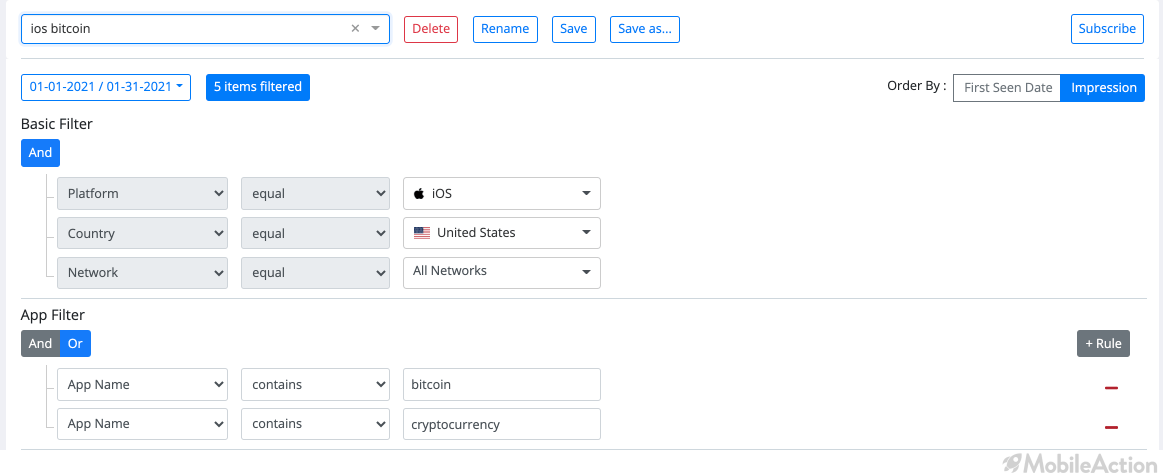The image size is (1163, 476).
Task: Open the All Networks dropdown
Action: pos(501,272)
